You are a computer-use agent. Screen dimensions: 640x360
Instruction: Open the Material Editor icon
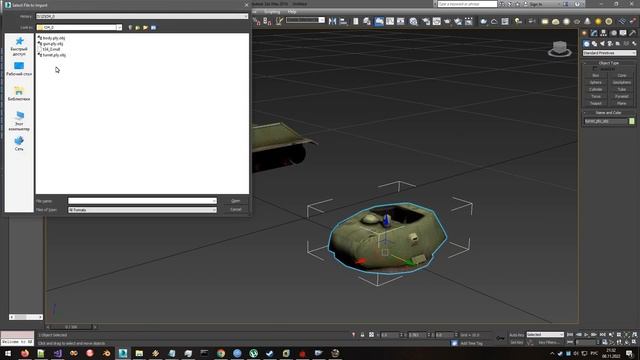pos(413,21)
